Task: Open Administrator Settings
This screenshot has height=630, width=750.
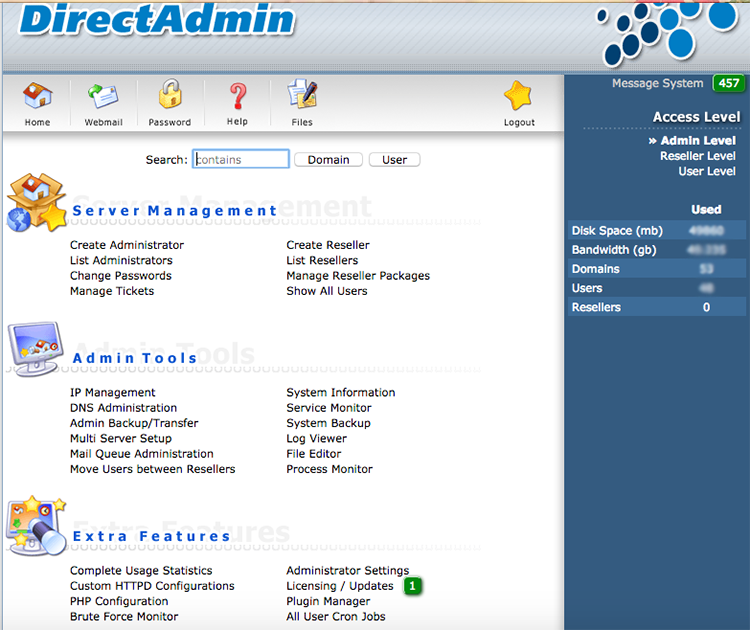Action: tap(348, 570)
